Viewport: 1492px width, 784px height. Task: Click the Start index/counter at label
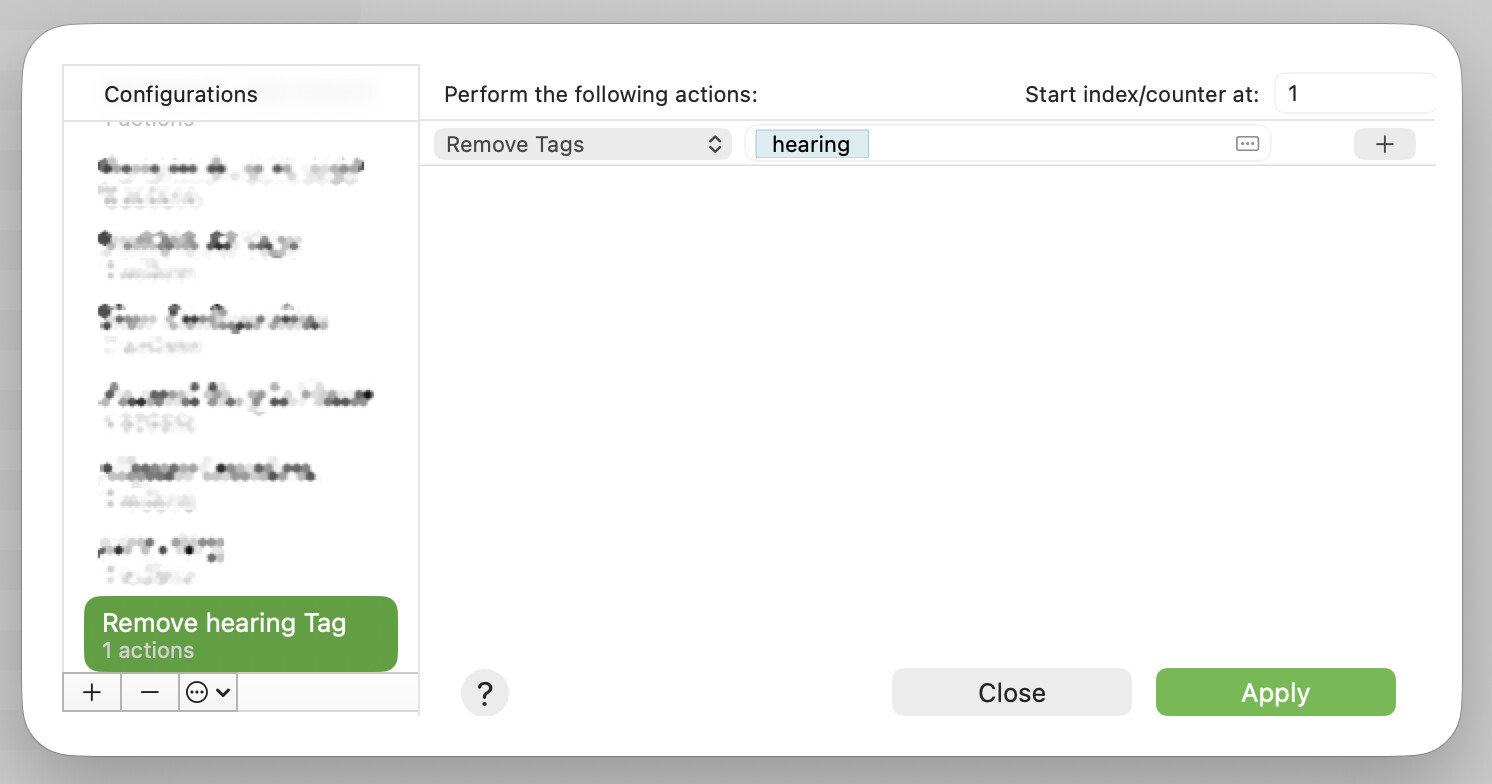(1142, 95)
